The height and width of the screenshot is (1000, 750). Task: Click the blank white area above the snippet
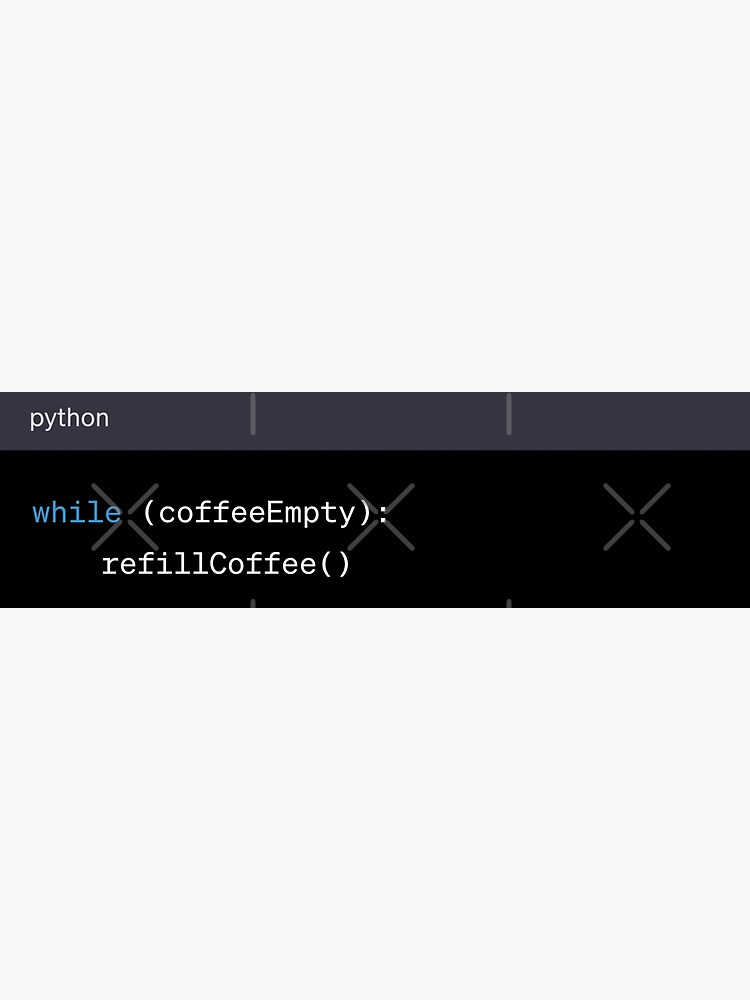[x=375, y=196]
